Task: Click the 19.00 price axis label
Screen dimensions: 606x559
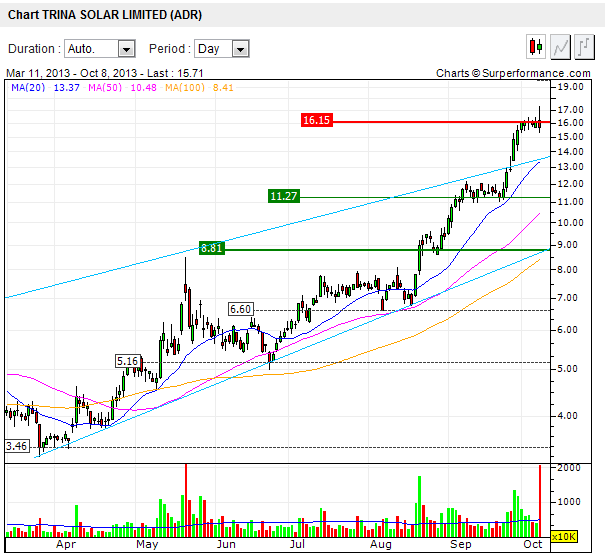Action: point(570,87)
